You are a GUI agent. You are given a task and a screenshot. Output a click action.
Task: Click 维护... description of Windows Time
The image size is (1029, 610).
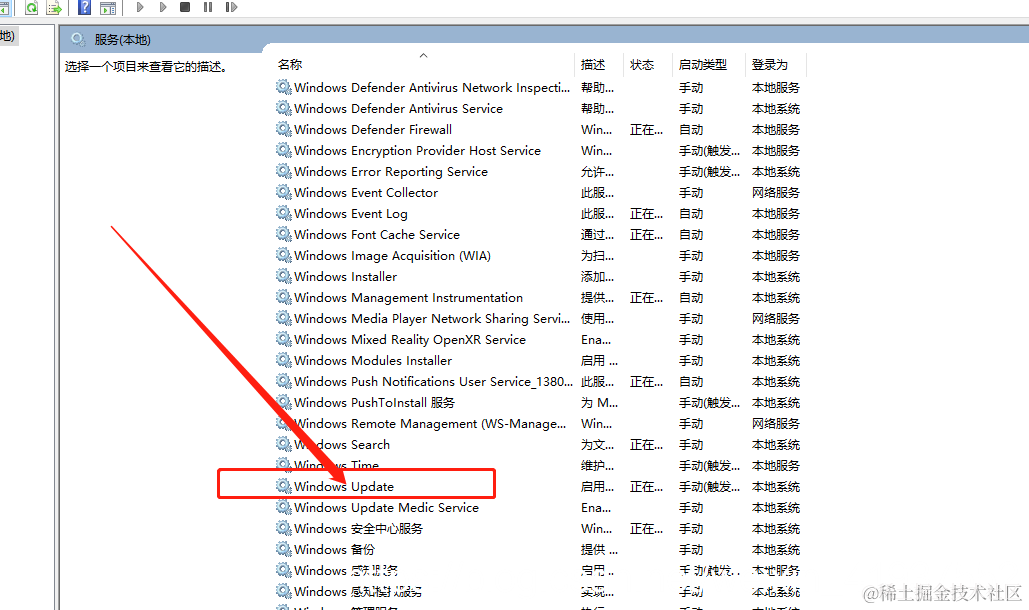pos(598,466)
